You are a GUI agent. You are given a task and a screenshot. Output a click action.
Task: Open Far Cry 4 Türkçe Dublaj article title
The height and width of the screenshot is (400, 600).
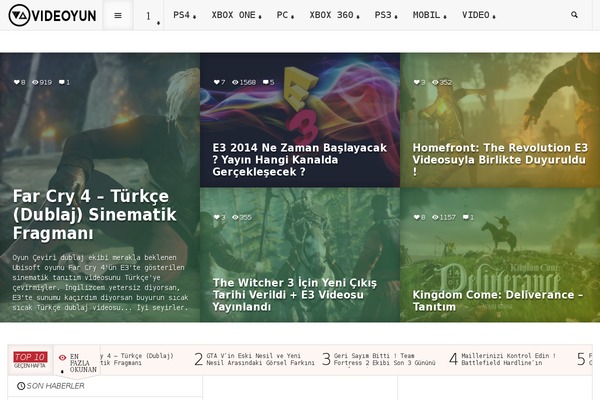(95, 214)
